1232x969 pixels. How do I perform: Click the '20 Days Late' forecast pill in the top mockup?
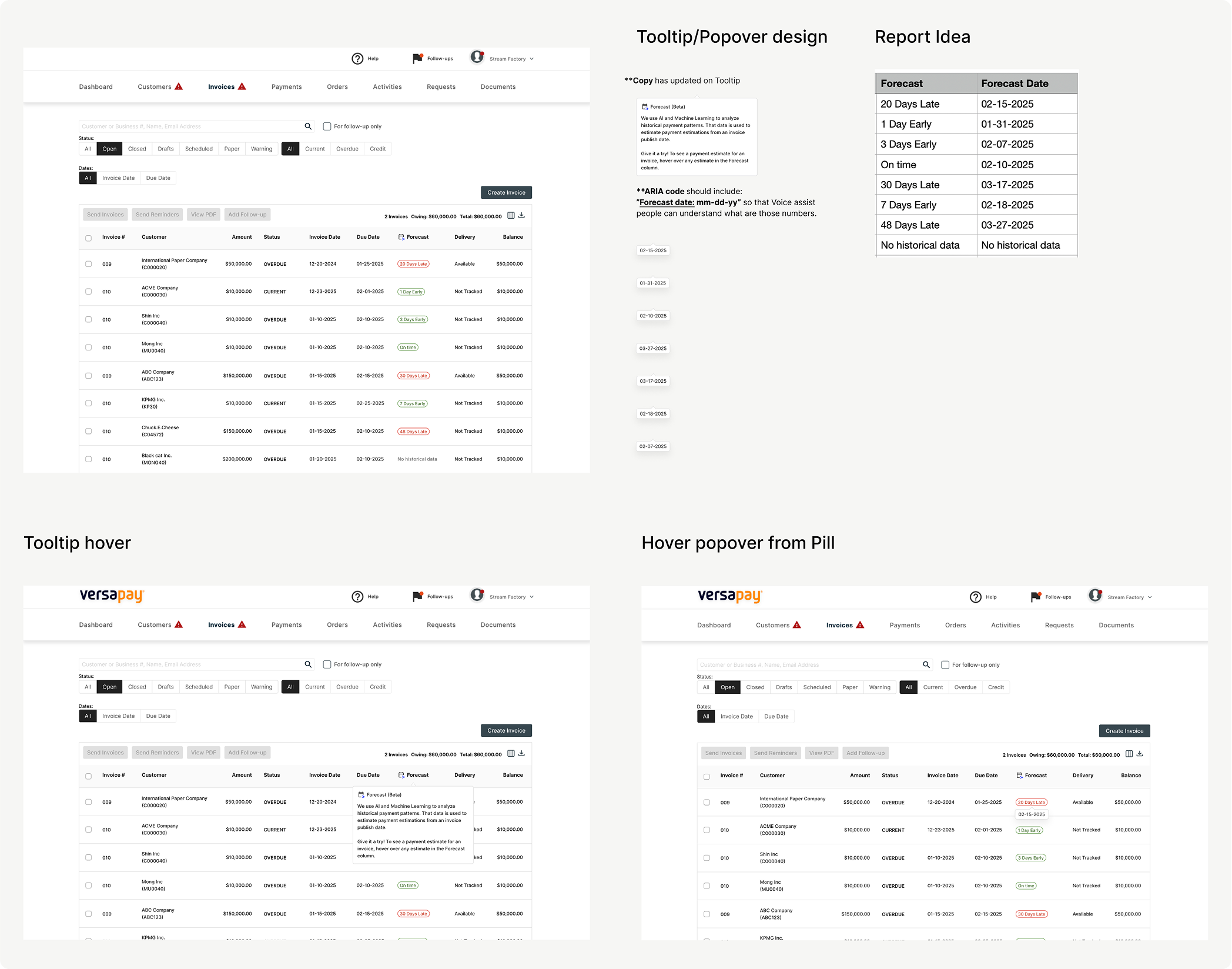click(x=413, y=264)
